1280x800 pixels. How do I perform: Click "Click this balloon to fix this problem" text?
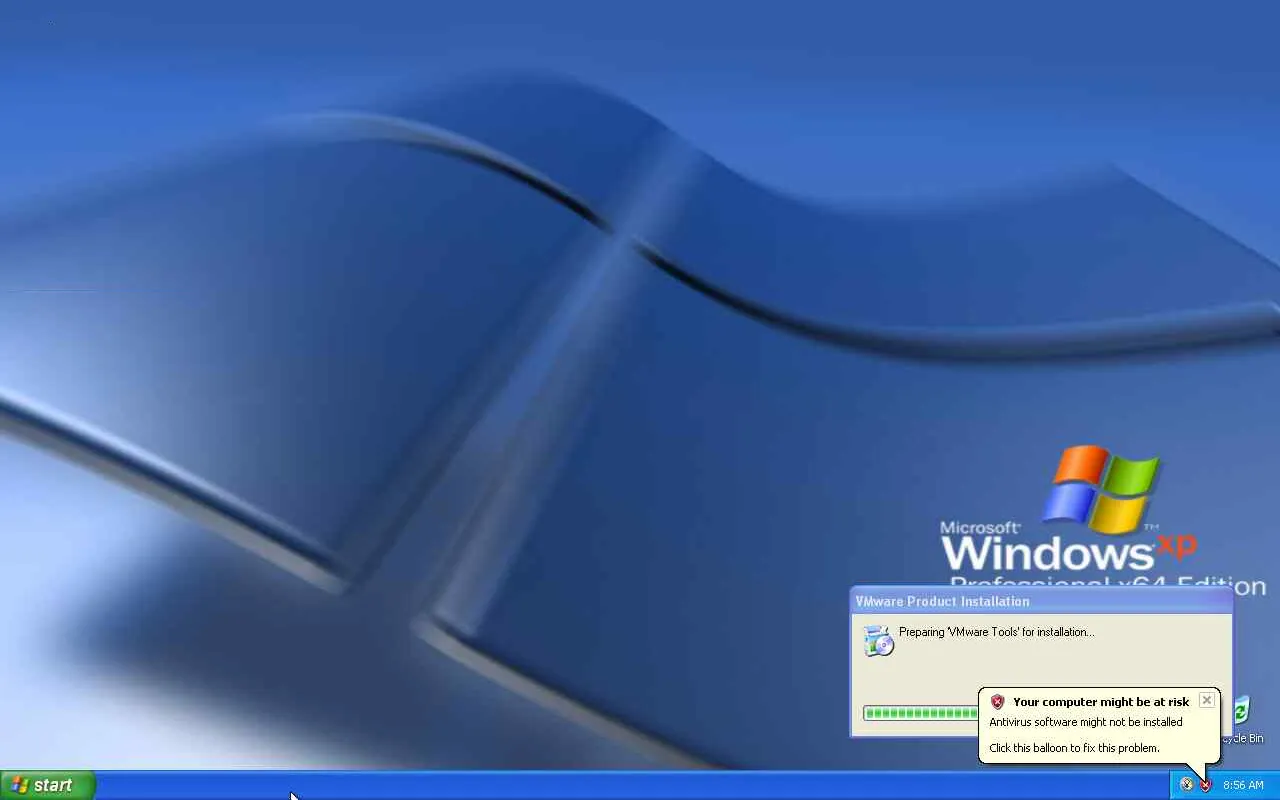[1074, 748]
